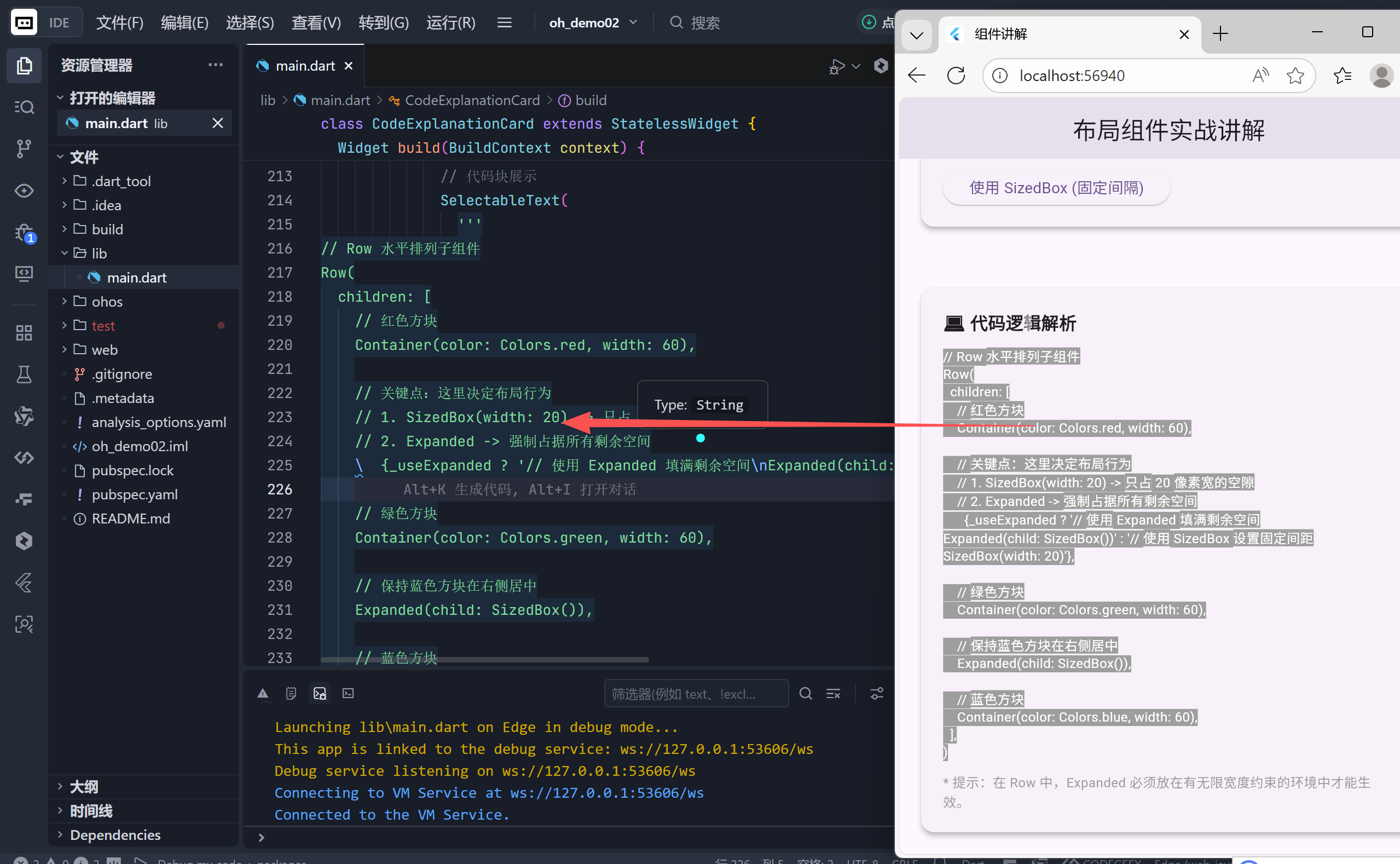Collapse the lib folder
Viewport: 1400px width, 864px height.
point(99,253)
